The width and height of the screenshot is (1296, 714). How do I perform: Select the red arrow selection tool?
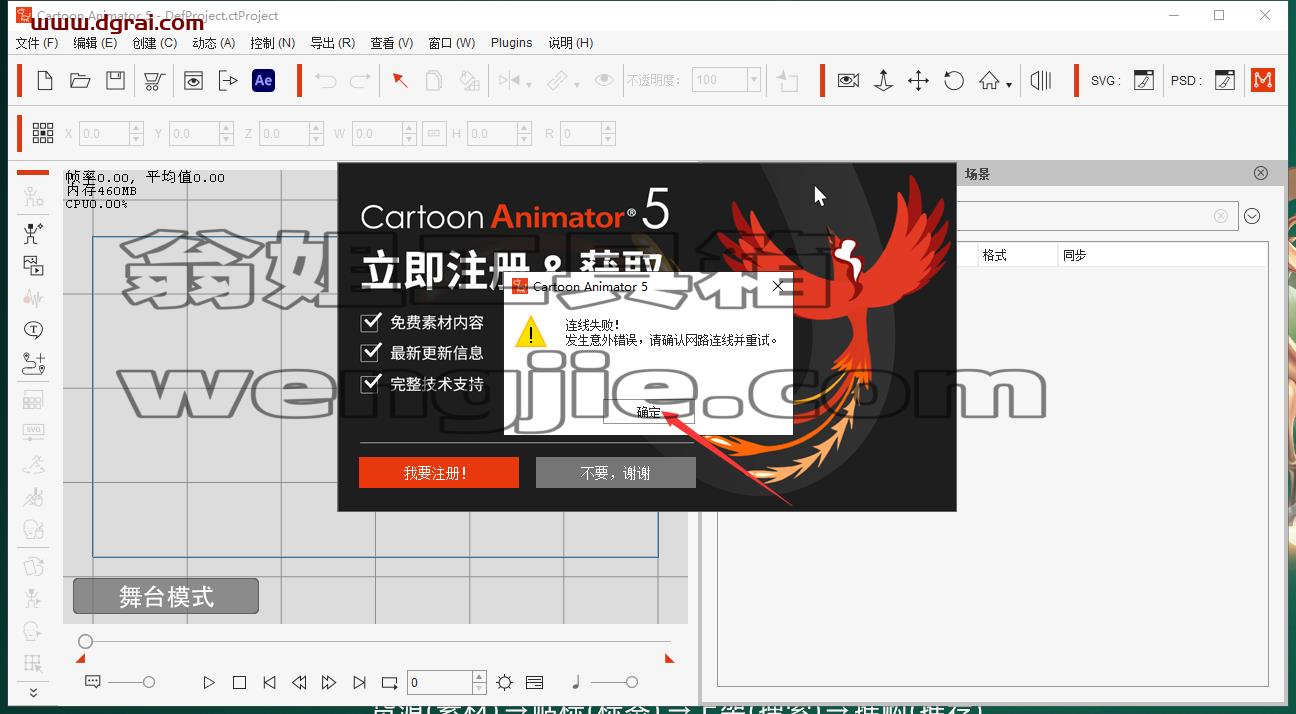tap(400, 81)
